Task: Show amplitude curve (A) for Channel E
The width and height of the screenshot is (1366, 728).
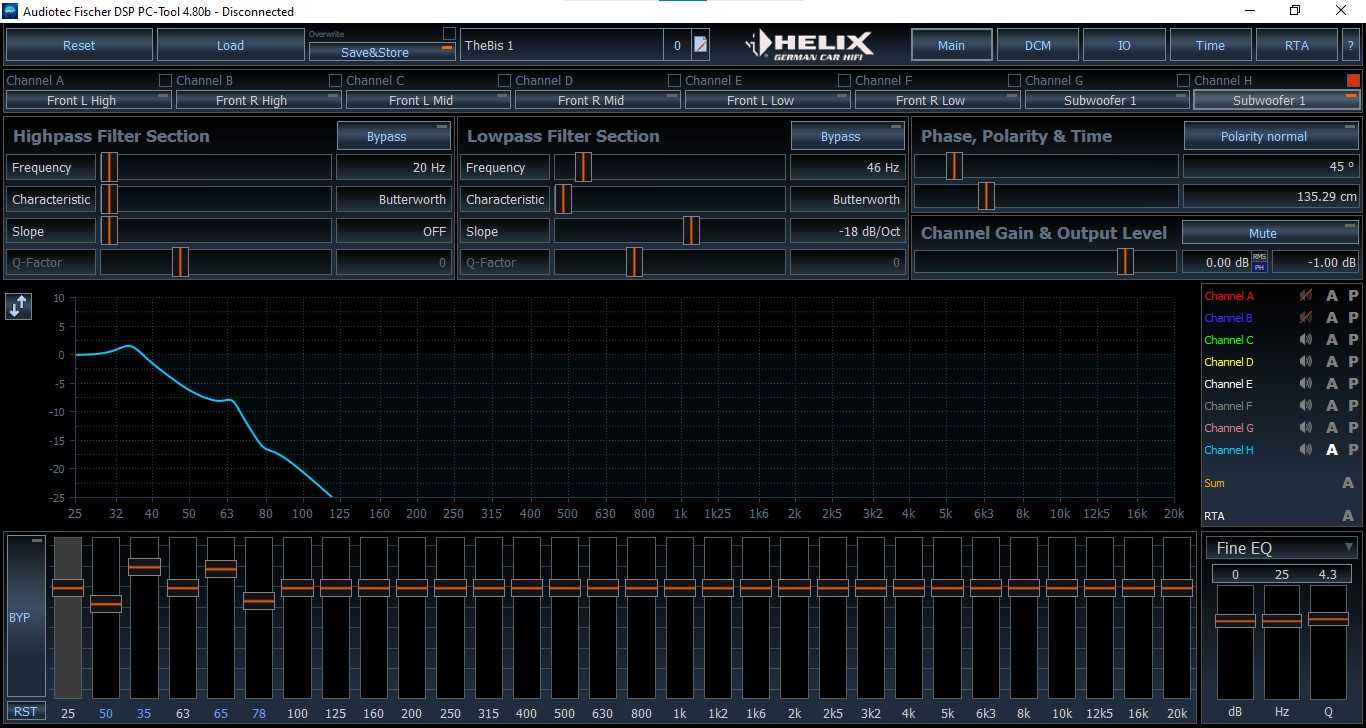Action: (1331, 384)
